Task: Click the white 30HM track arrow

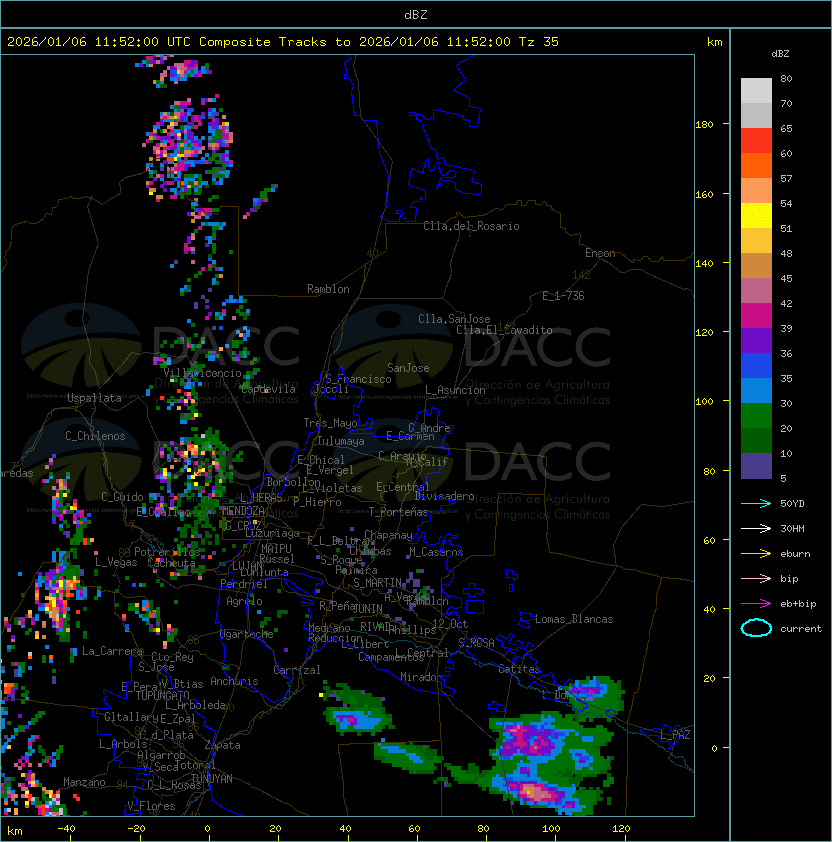Action: (756, 528)
